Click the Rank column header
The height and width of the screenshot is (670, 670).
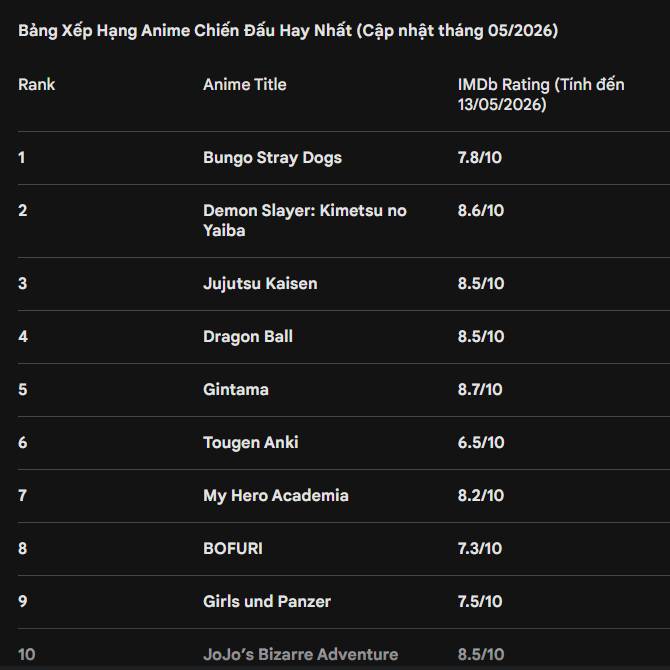click(37, 85)
